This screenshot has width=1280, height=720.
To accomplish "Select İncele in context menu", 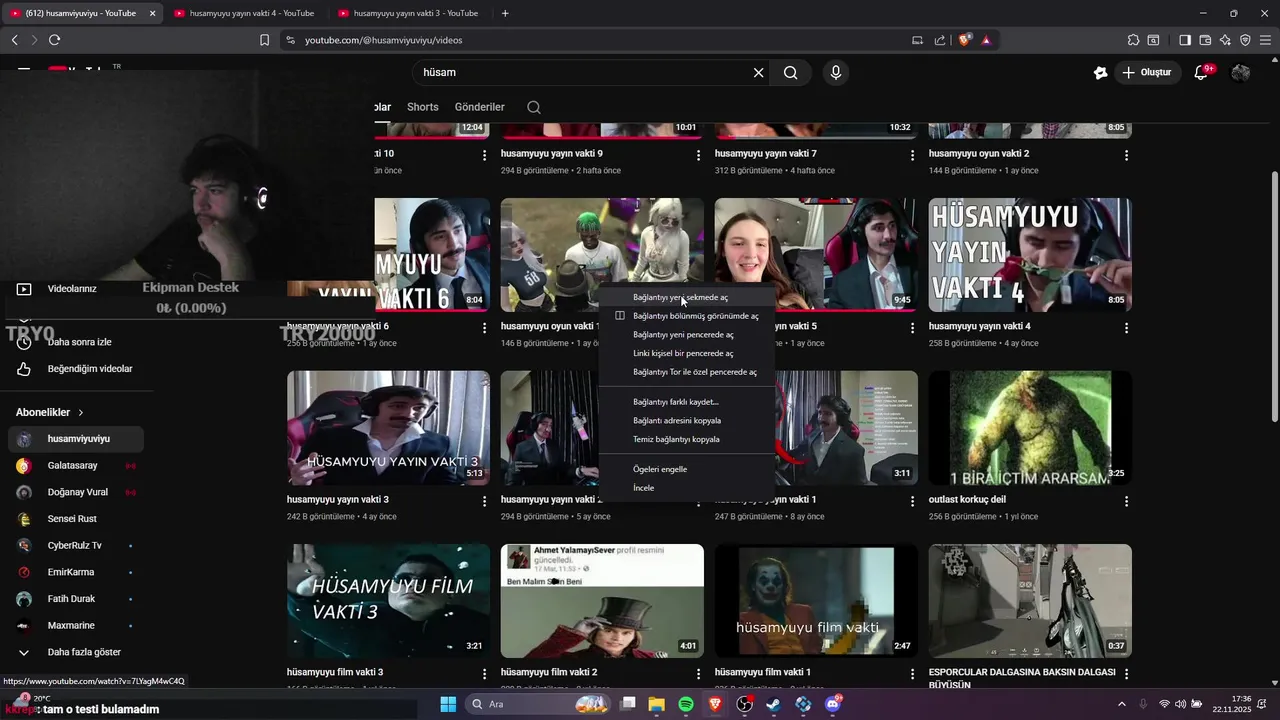I will (x=687, y=488).
